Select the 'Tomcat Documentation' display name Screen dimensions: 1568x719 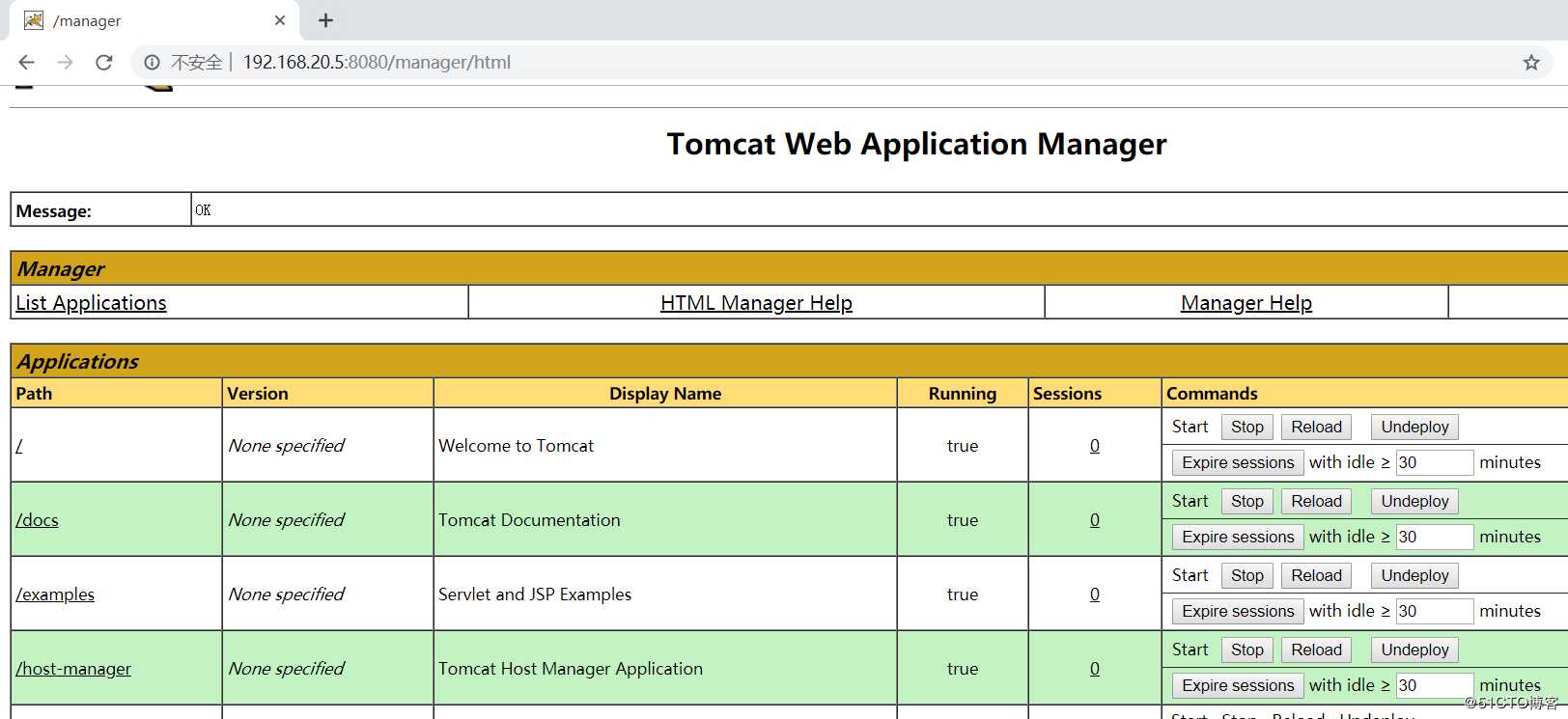pos(529,520)
